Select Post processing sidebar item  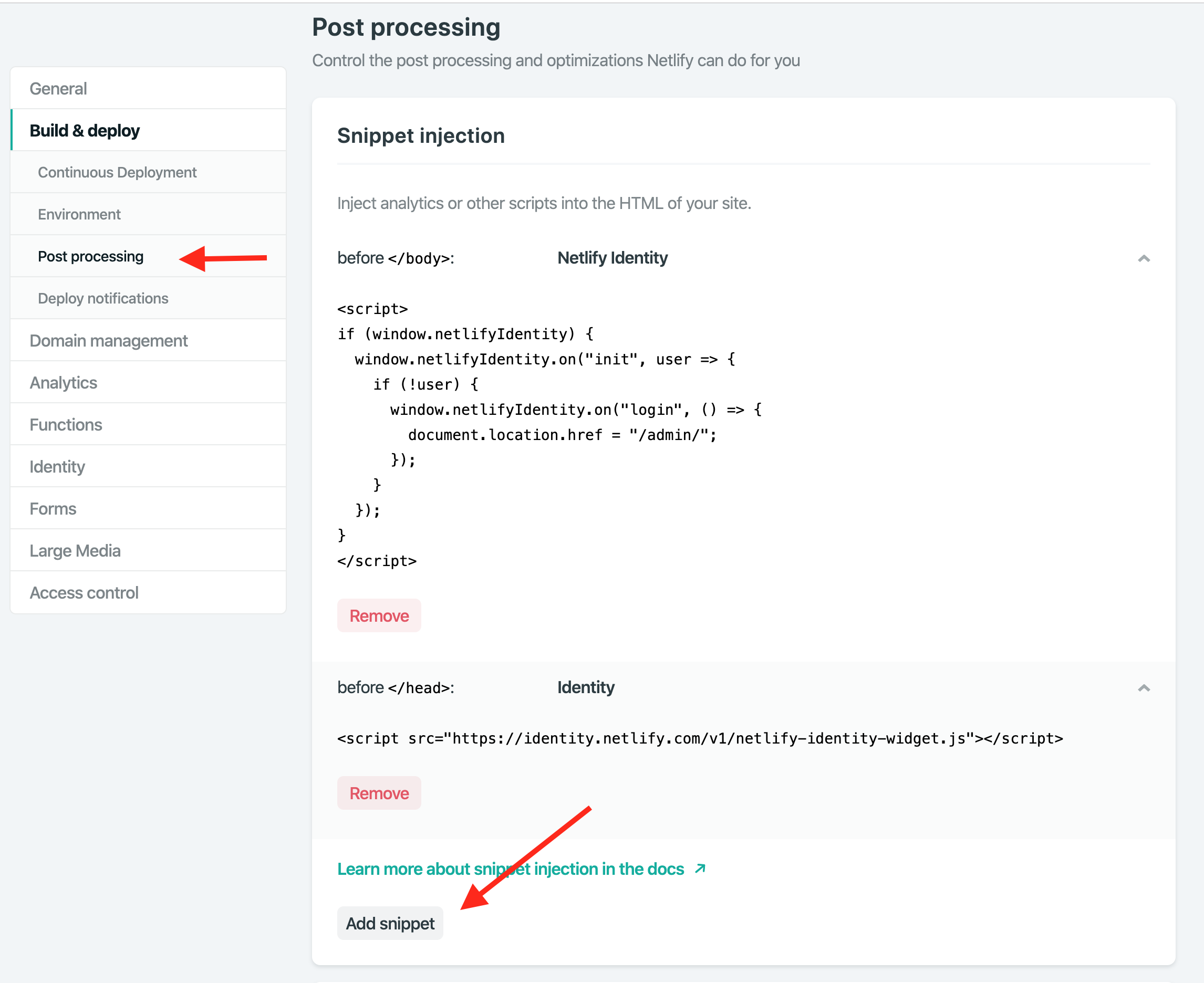point(148,256)
